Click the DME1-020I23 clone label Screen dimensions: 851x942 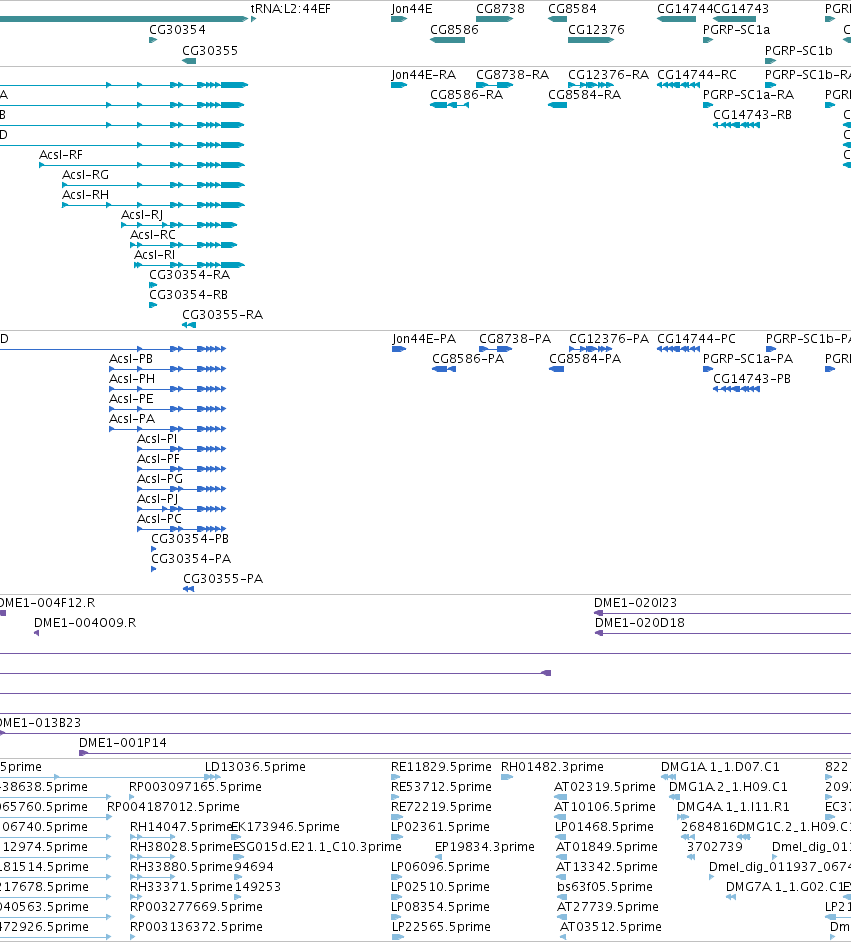(x=635, y=603)
